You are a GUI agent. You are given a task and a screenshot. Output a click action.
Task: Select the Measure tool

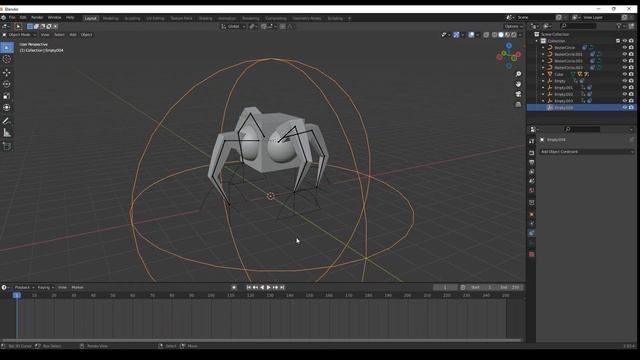7,133
